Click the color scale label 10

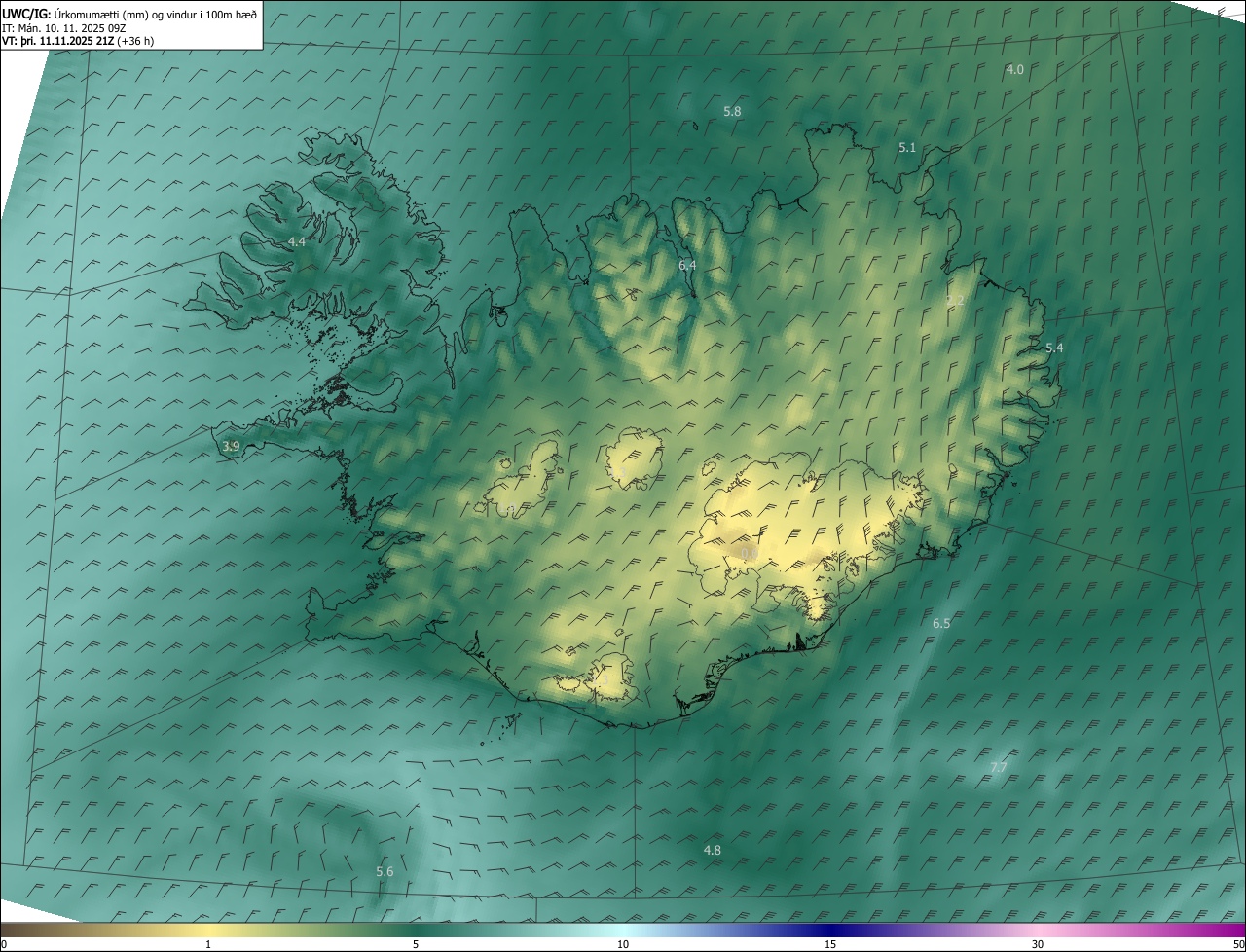click(623, 944)
